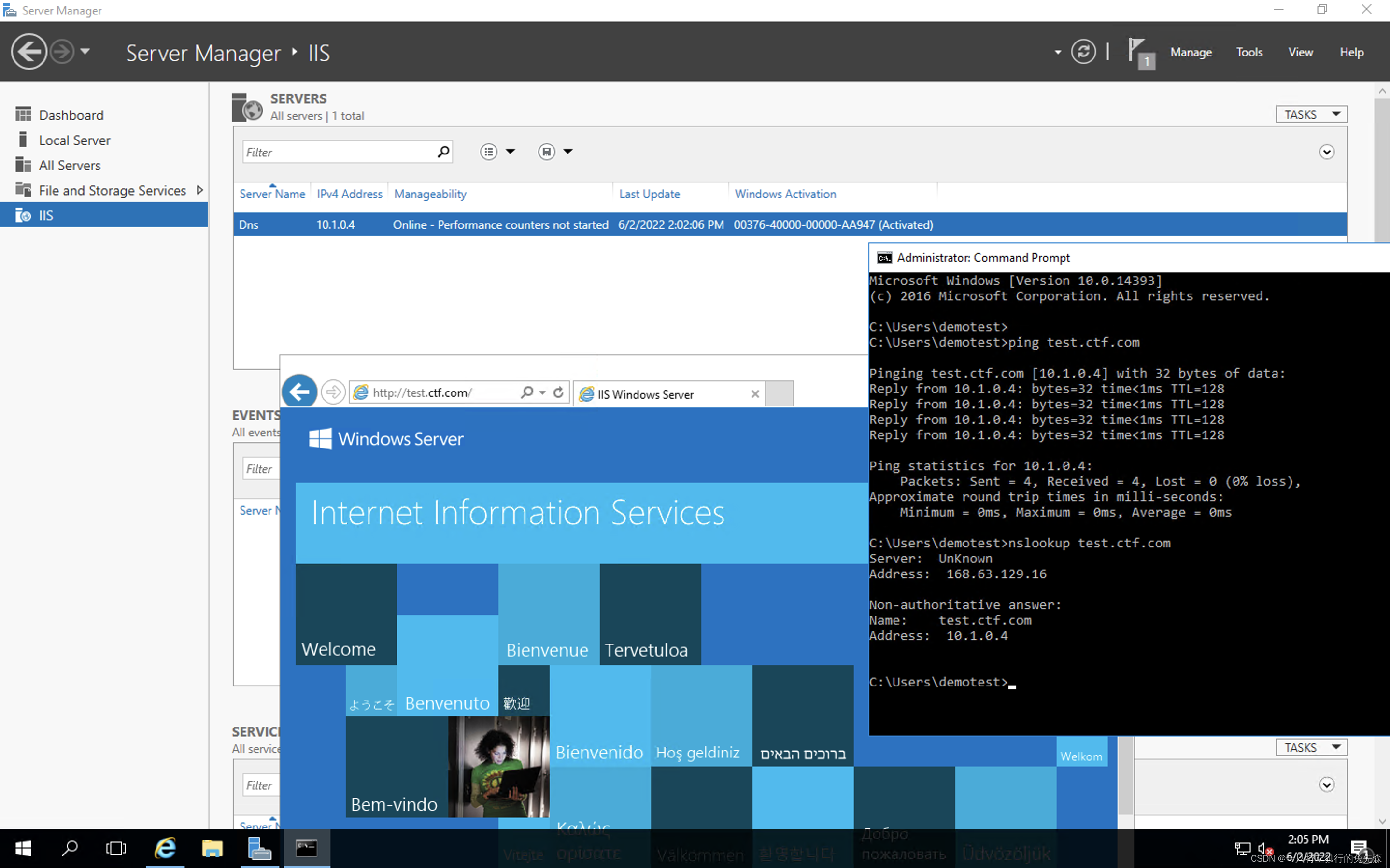Click the Server Manager back navigation arrow
The width and height of the screenshot is (1390, 868).
(28, 52)
